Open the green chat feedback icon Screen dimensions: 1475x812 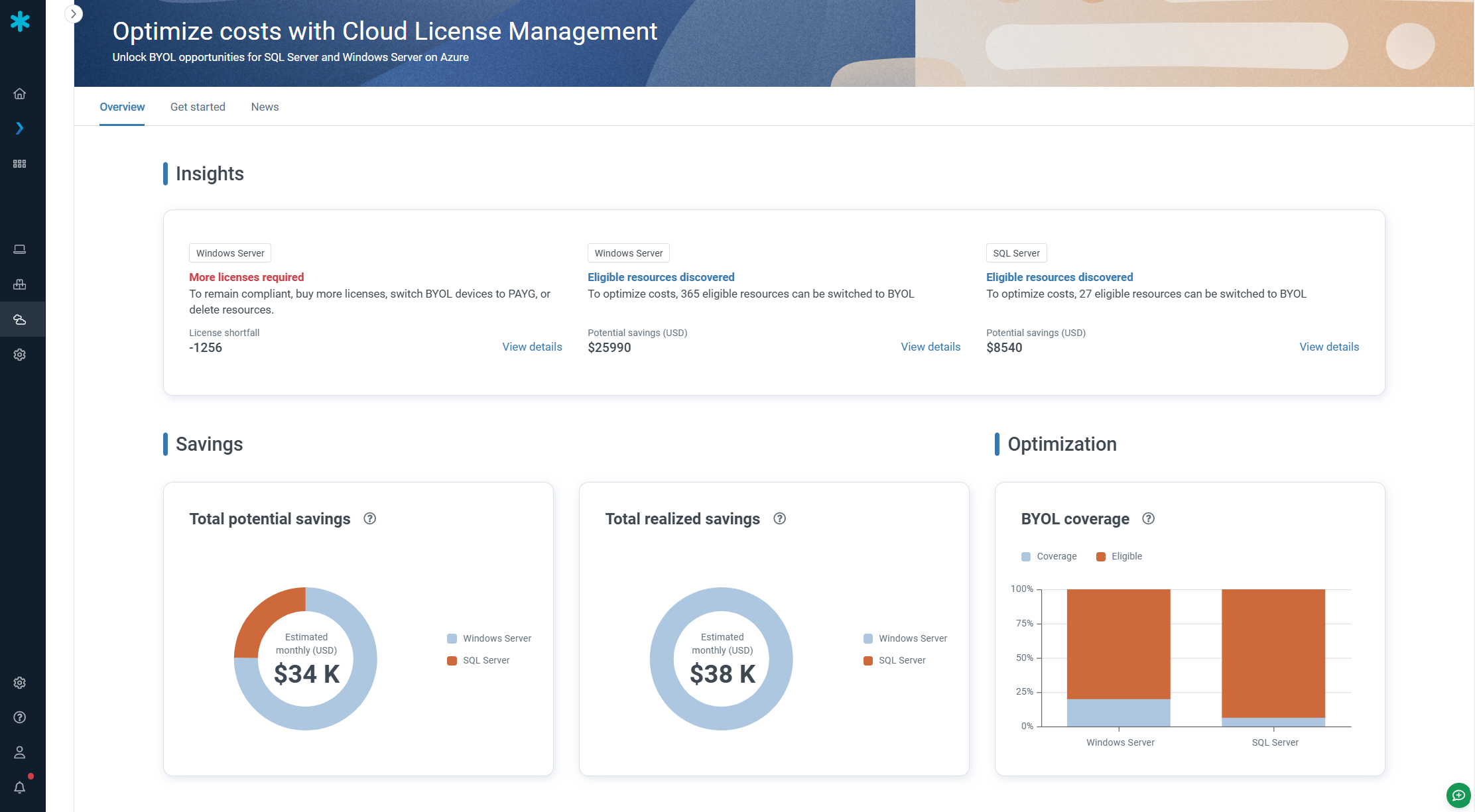tap(1458, 795)
